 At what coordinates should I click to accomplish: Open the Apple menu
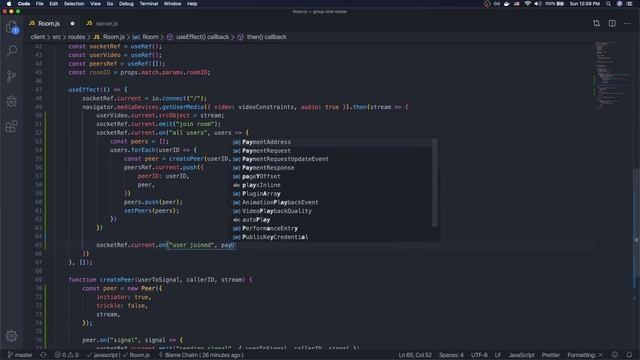9,4
